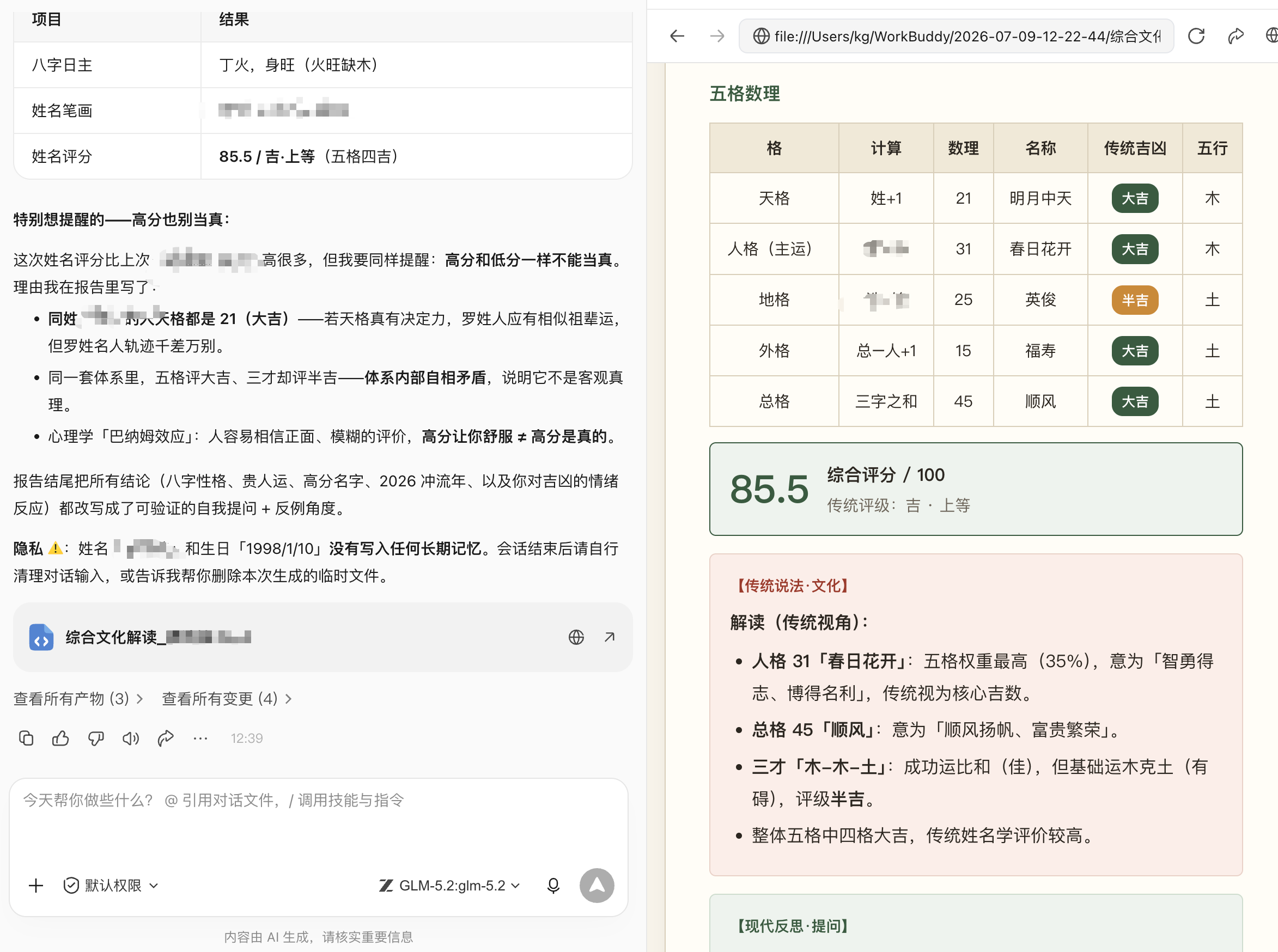This screenshot has width=1278, height=952.
Task: Click the 明月中天 cell
Action: (1040, 198)
